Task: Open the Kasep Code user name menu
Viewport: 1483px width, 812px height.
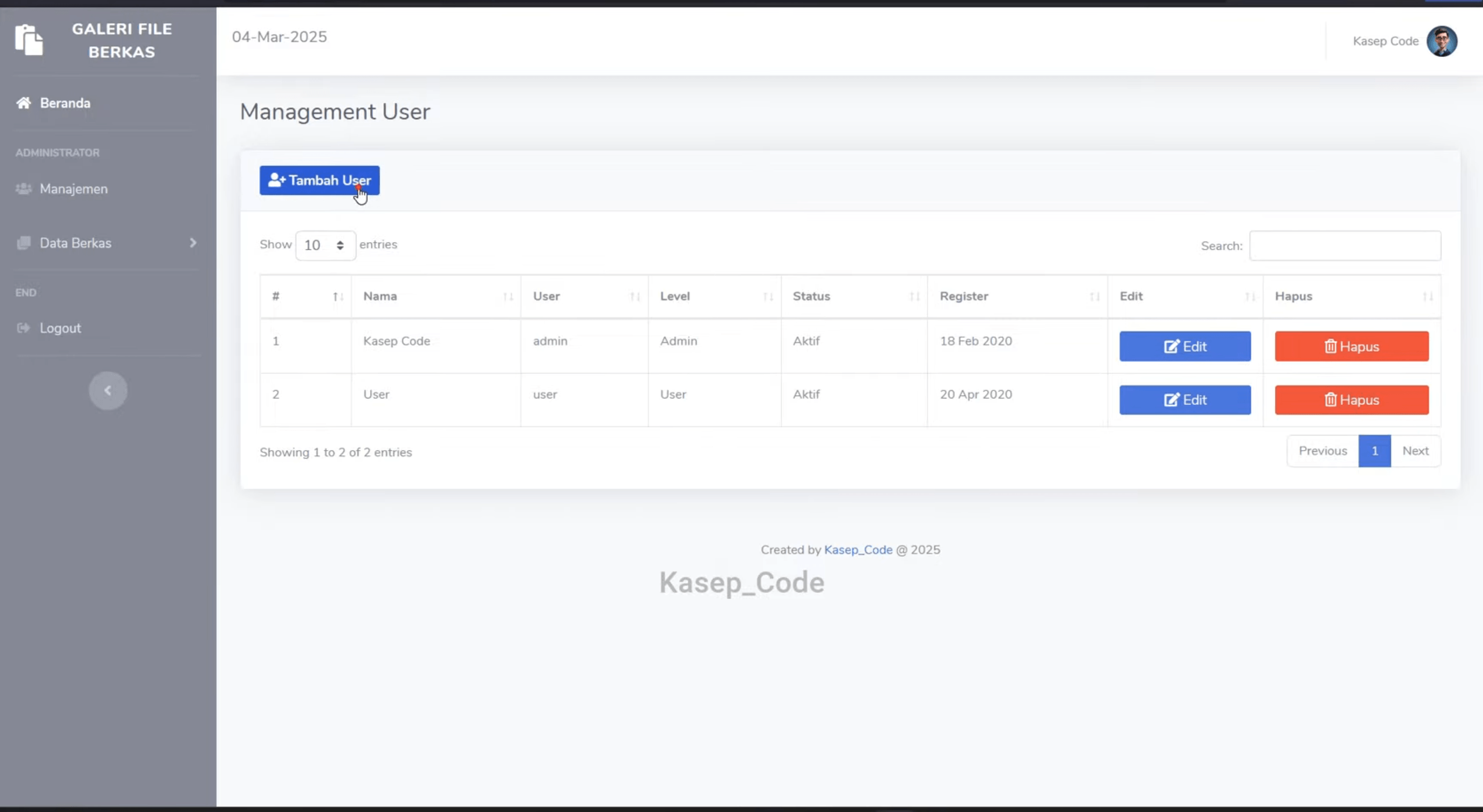Action: (1385, 41)
